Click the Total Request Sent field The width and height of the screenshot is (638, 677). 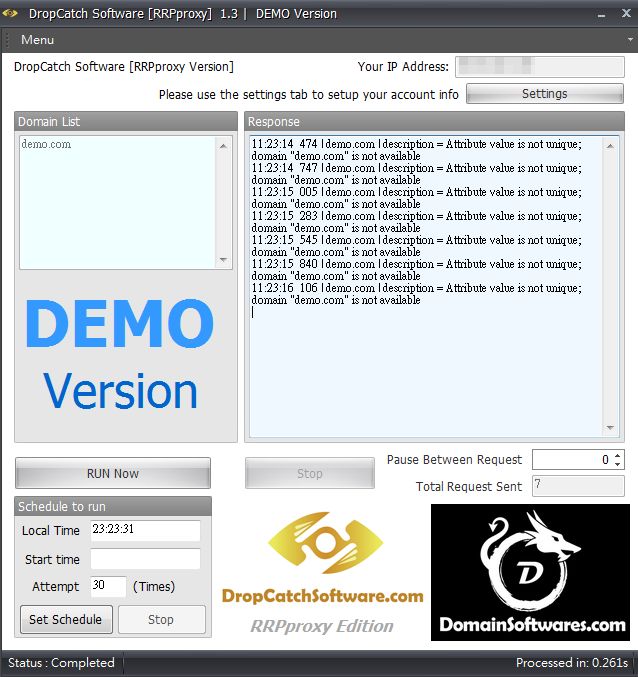tap(578, 486)
